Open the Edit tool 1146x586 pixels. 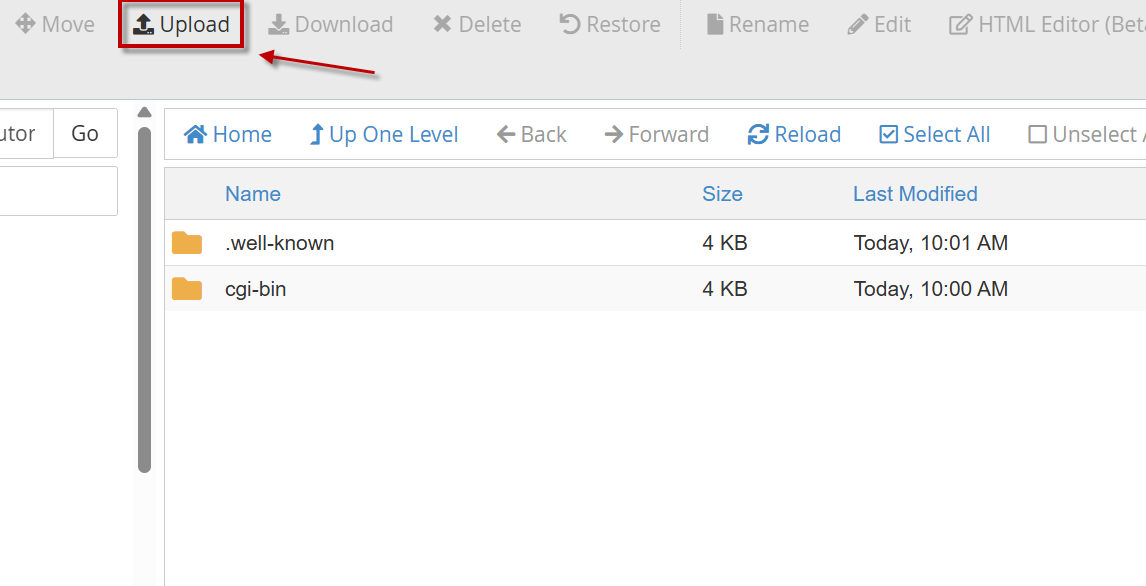(x=879, y=25)
